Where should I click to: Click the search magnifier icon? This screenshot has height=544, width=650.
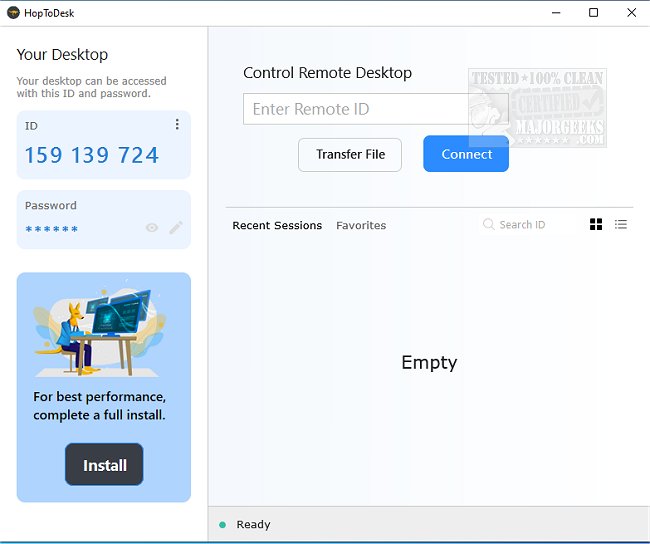click(489, 225)
